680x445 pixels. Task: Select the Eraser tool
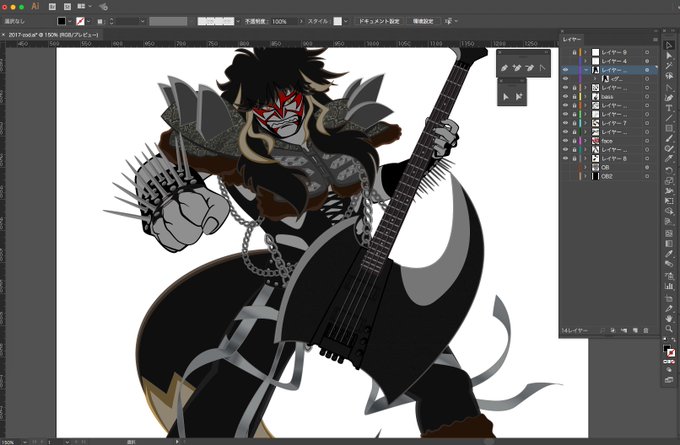[669, 160]
